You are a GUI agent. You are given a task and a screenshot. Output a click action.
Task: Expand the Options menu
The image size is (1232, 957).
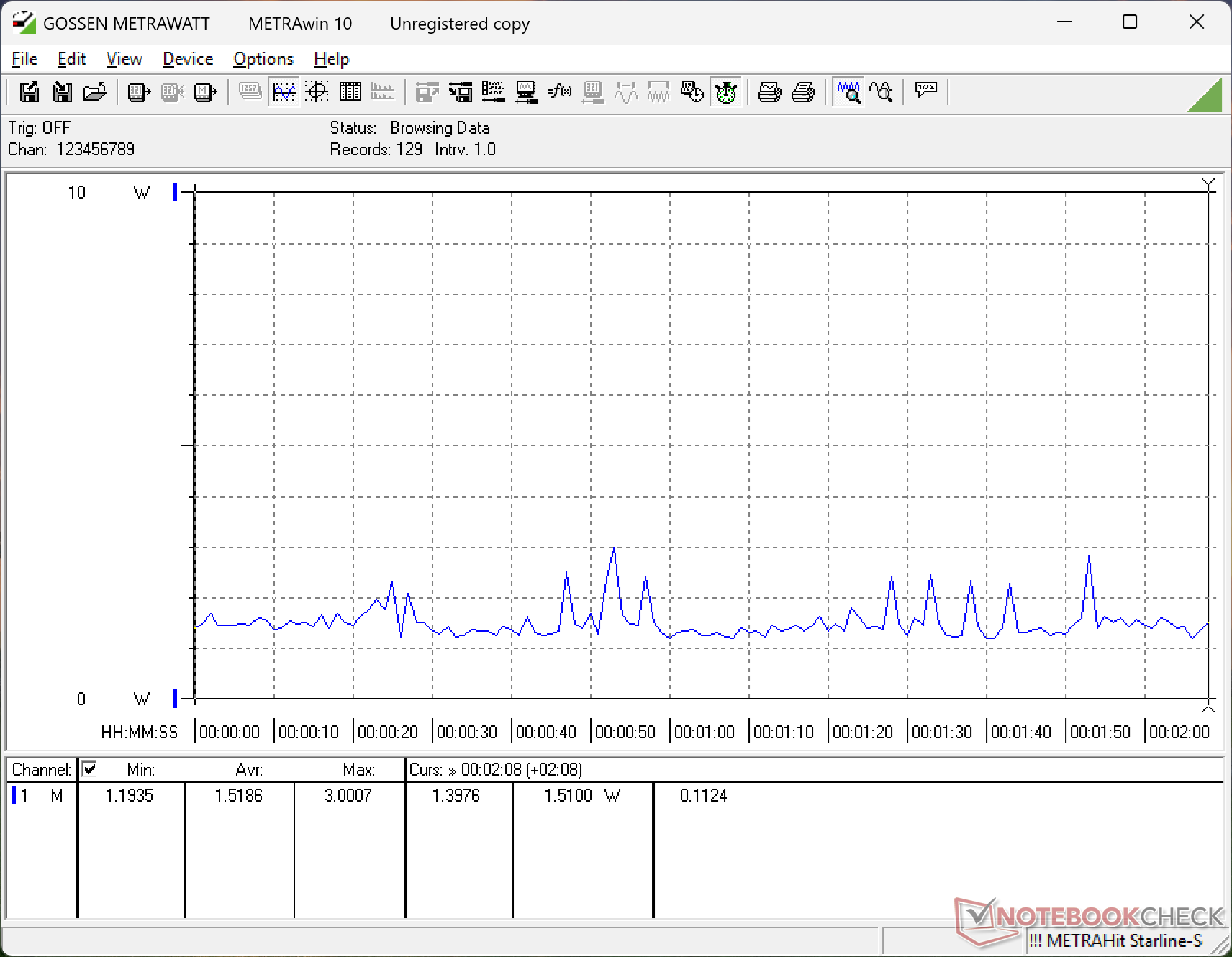(263, 59)
